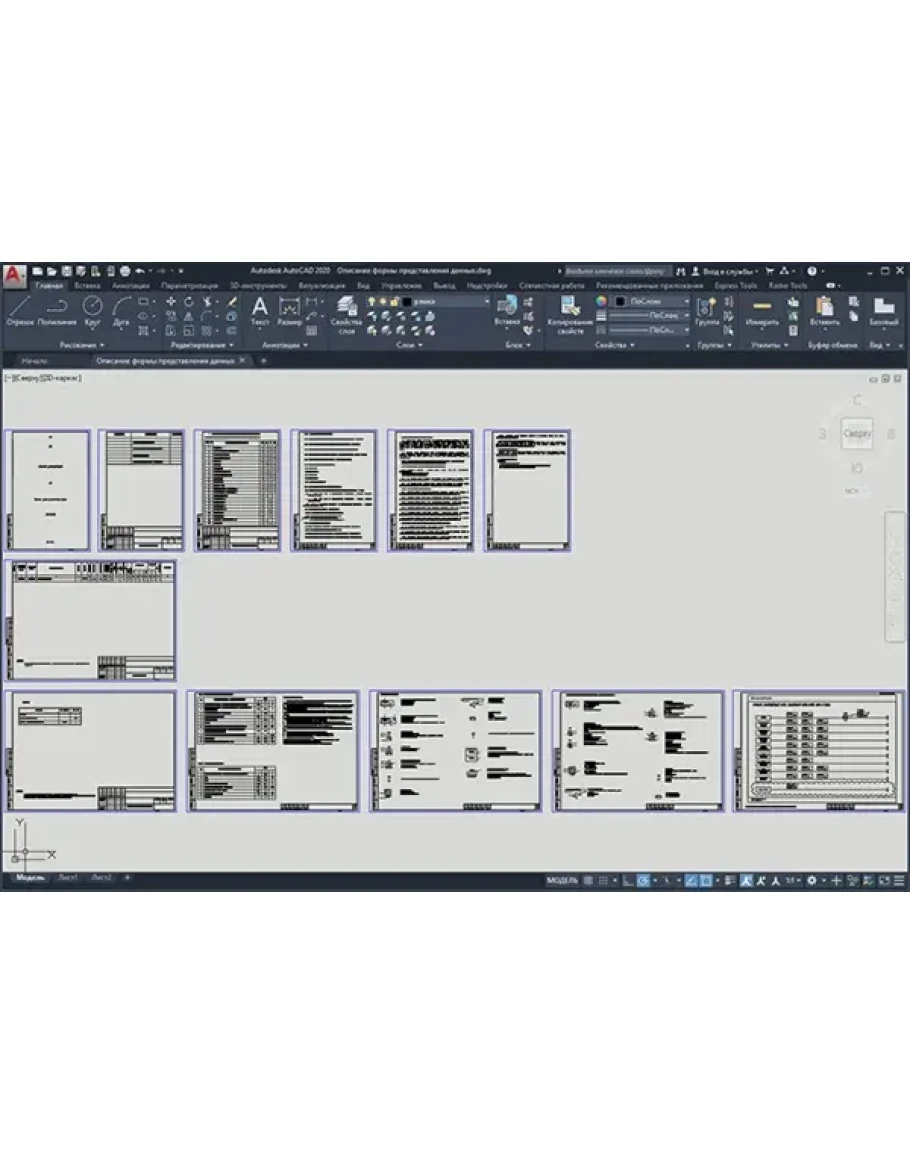Click Вход в службы sign-in button
910x1155 pixels.
726,271
